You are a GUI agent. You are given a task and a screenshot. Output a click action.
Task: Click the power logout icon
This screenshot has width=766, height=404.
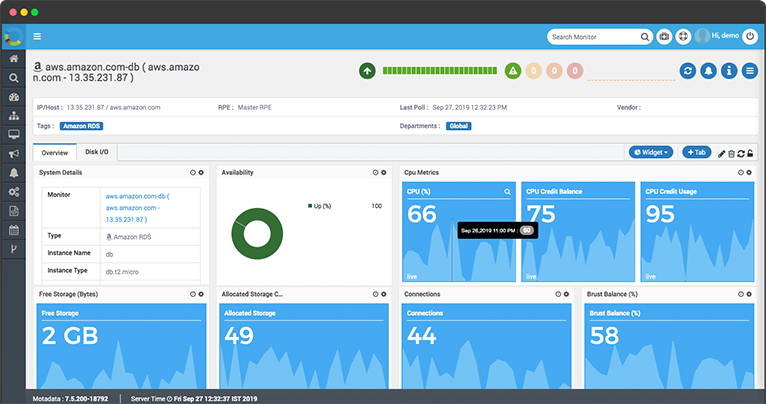click(x=750, y=37)
